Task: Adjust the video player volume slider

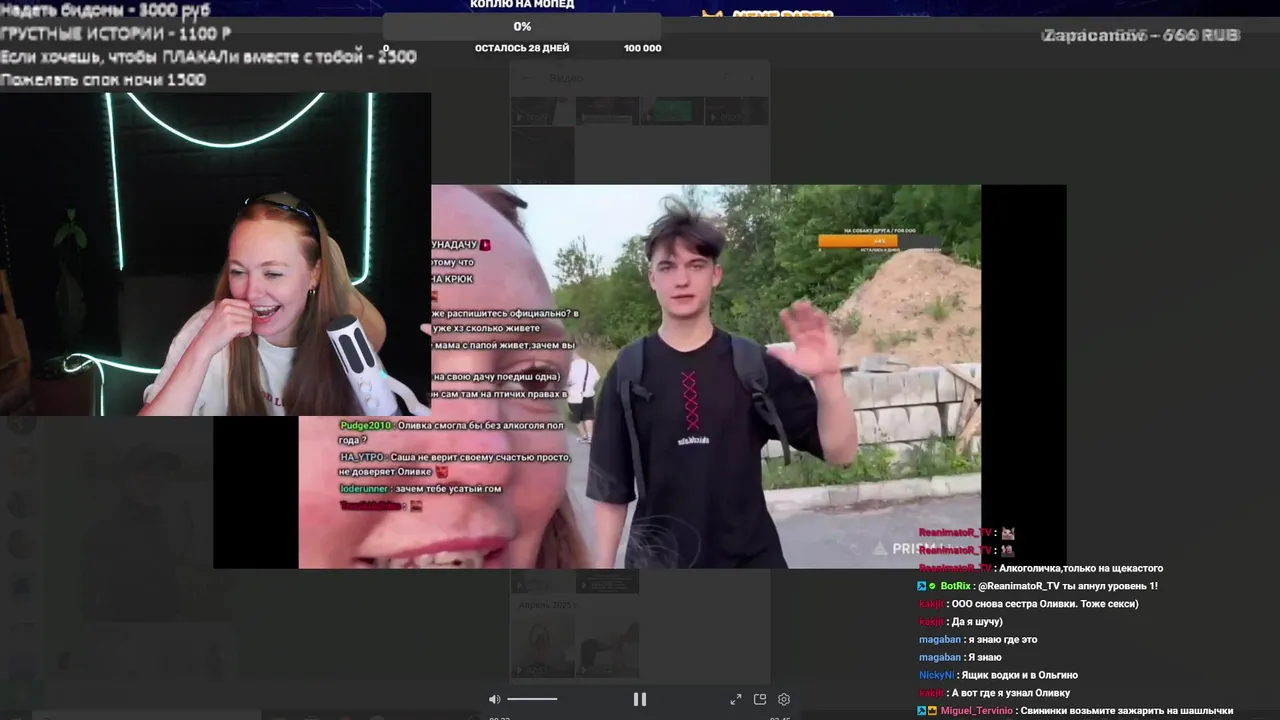Action: [x=532, y=699]
